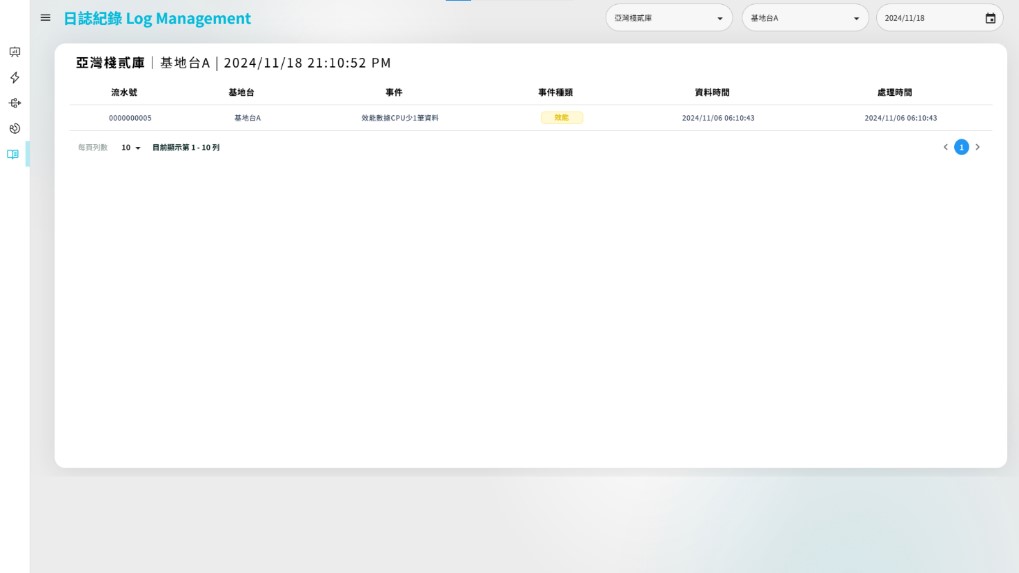
Task: Select the USB connection sidebar icon
Action: coord(14,103)
